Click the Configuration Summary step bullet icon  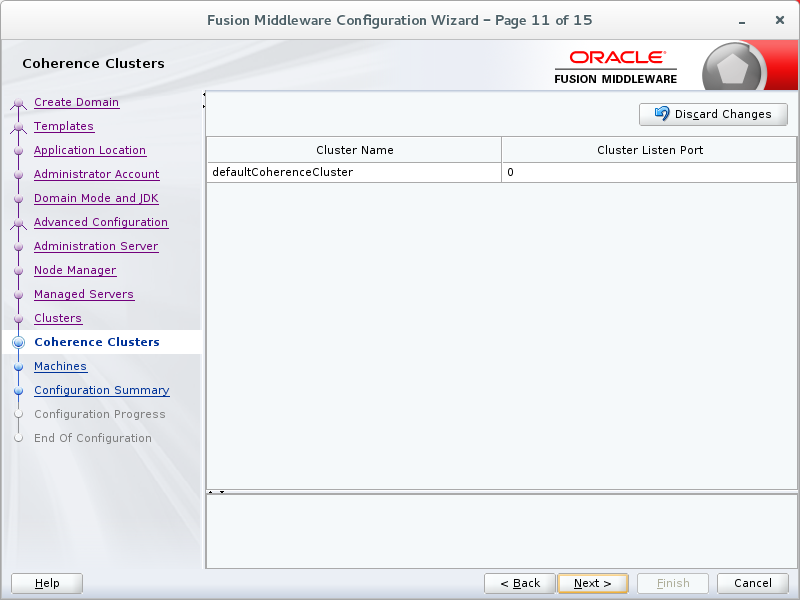[18, 391]
